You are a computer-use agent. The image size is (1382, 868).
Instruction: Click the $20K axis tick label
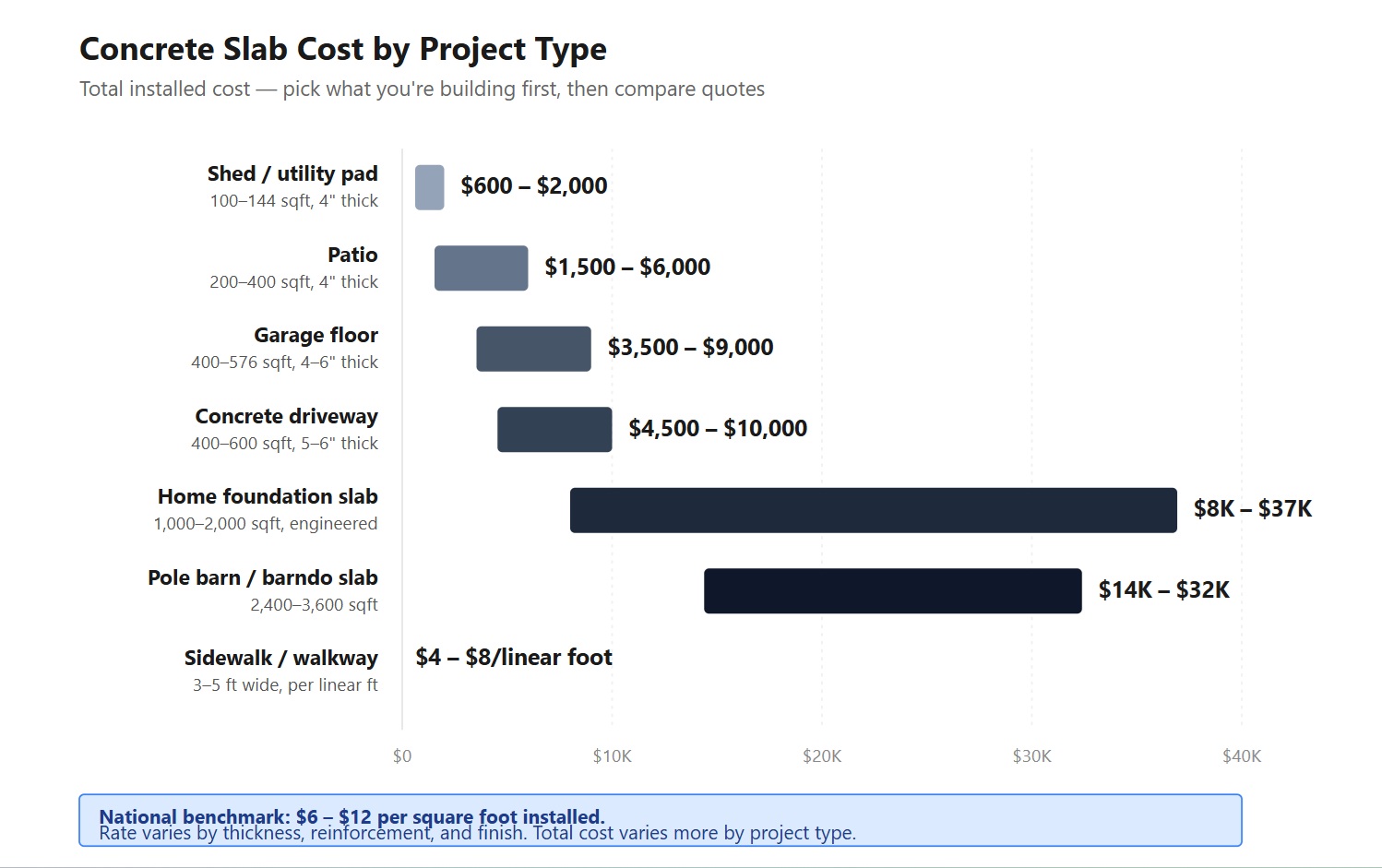[x=822, y=755]
